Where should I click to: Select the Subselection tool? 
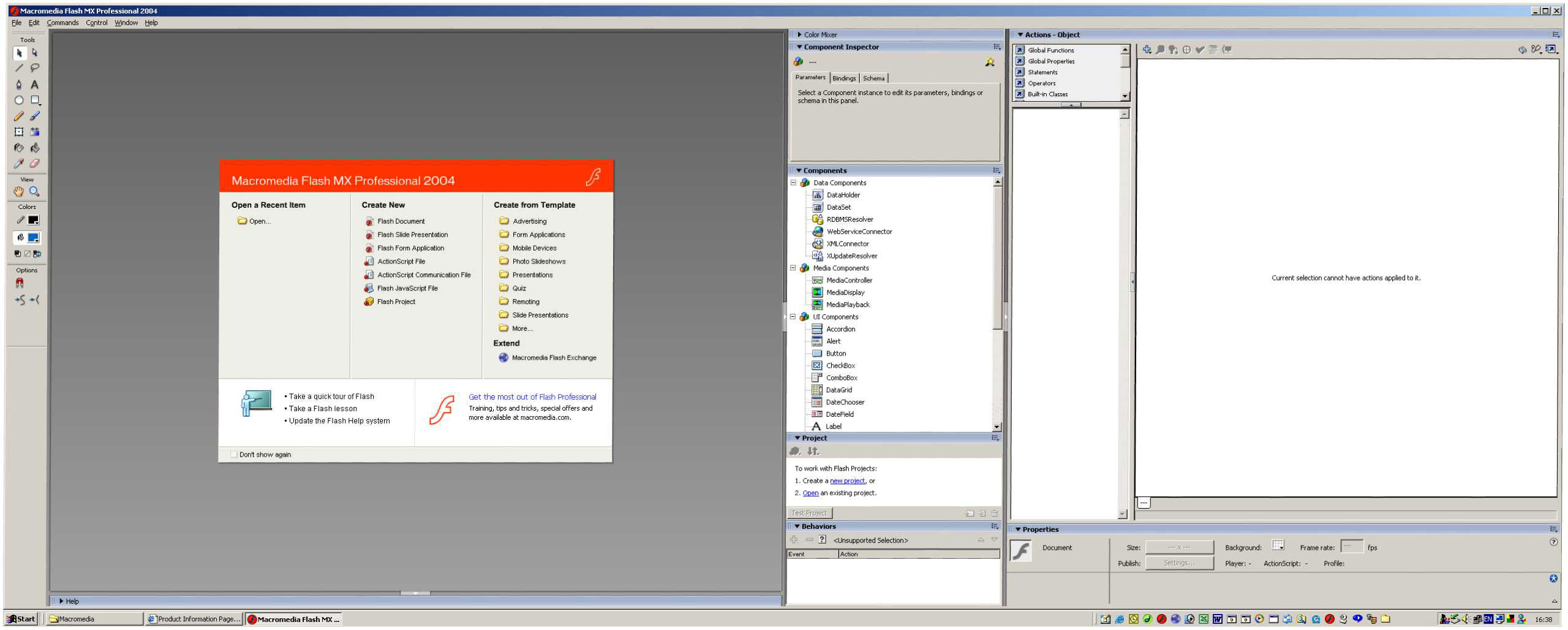tap(35, 53)
